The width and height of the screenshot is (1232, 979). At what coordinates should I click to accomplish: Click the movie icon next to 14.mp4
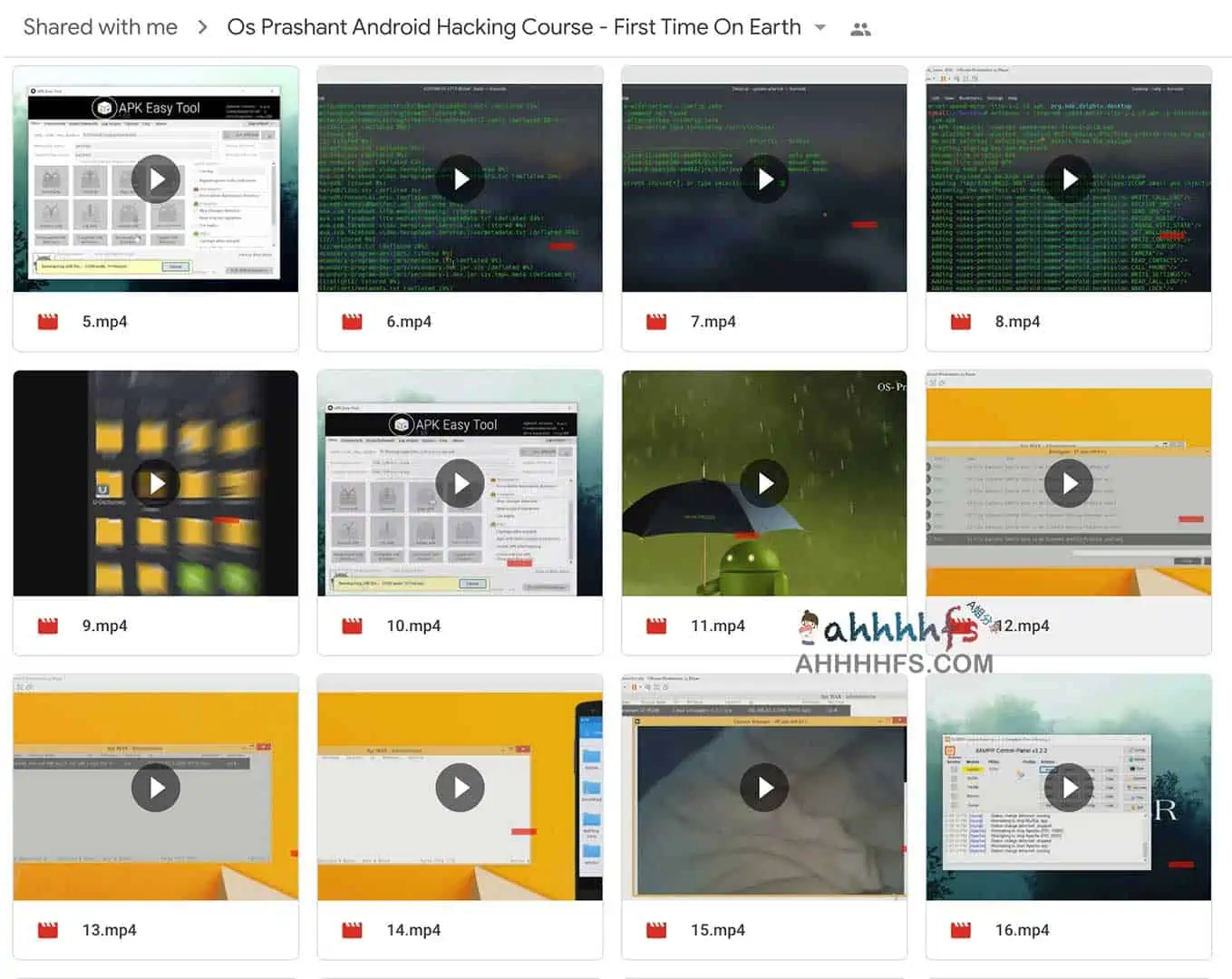pos(352,930)
